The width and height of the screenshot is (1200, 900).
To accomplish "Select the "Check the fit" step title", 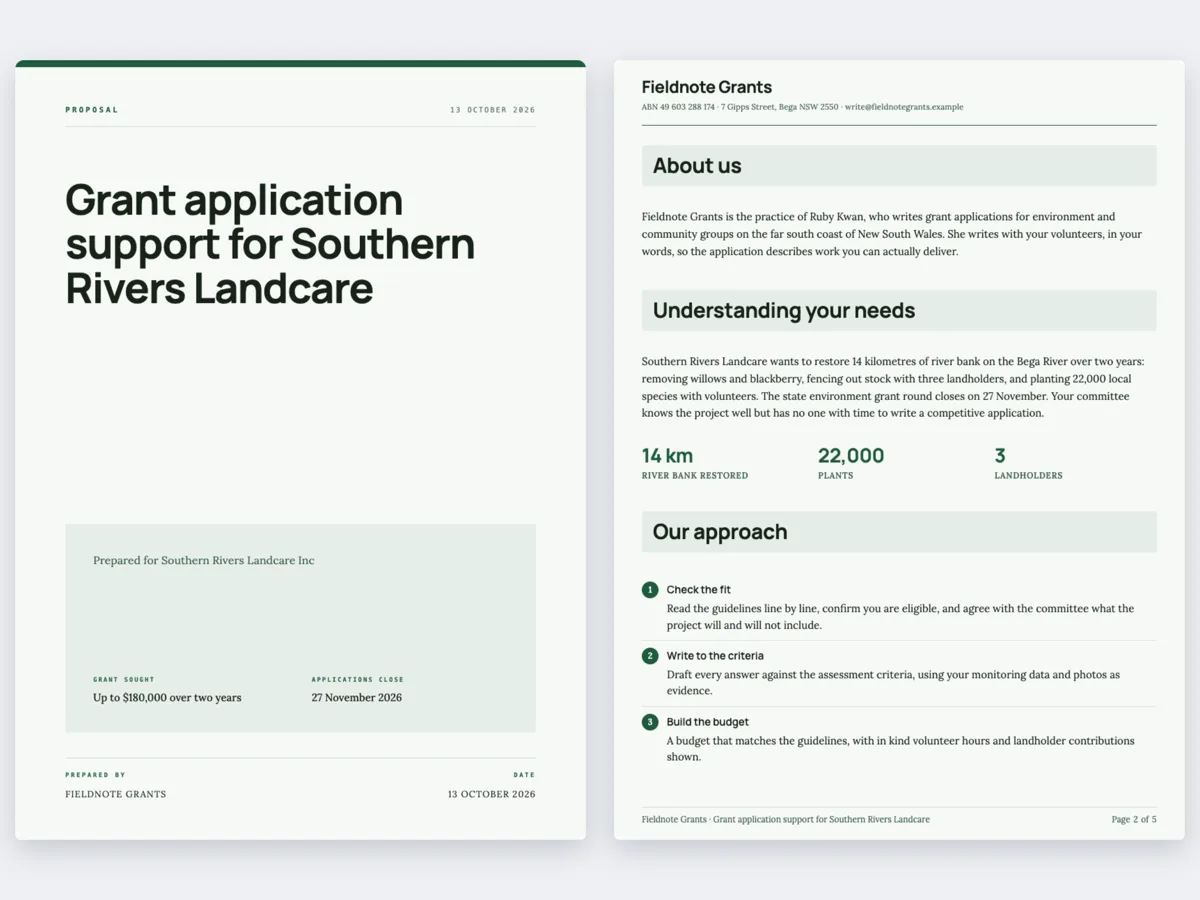I will [x=699, y=590].
